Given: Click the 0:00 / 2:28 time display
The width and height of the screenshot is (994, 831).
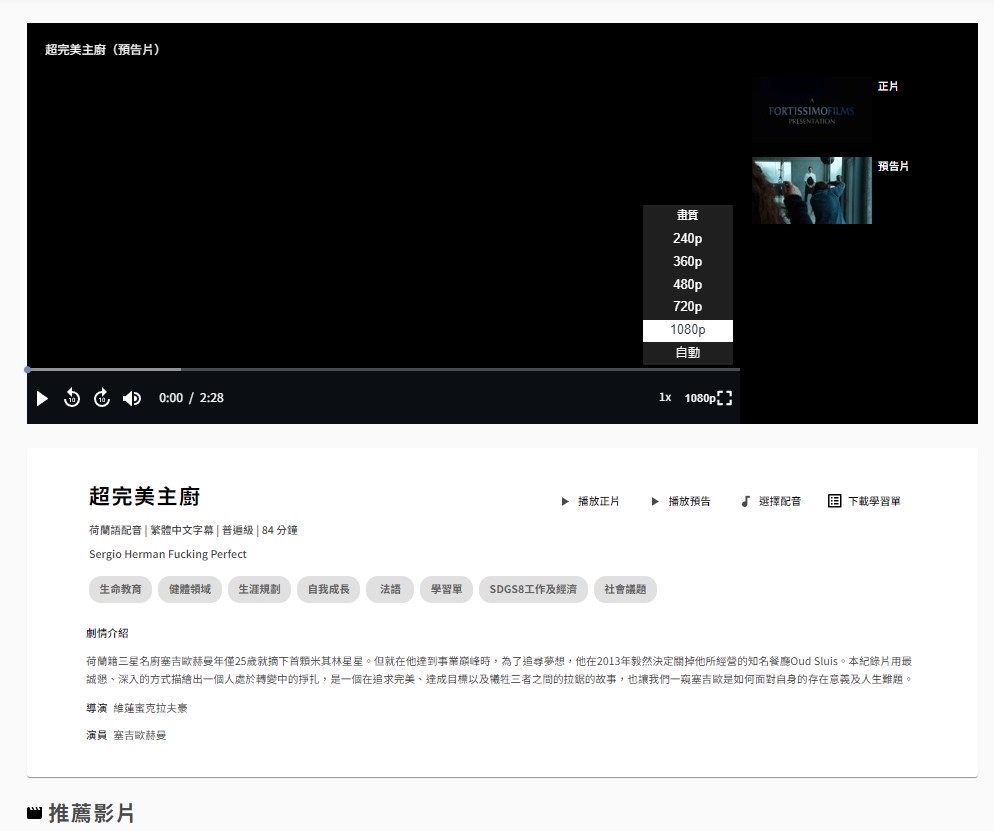Looking at the screenshot, I should point(191,398).
